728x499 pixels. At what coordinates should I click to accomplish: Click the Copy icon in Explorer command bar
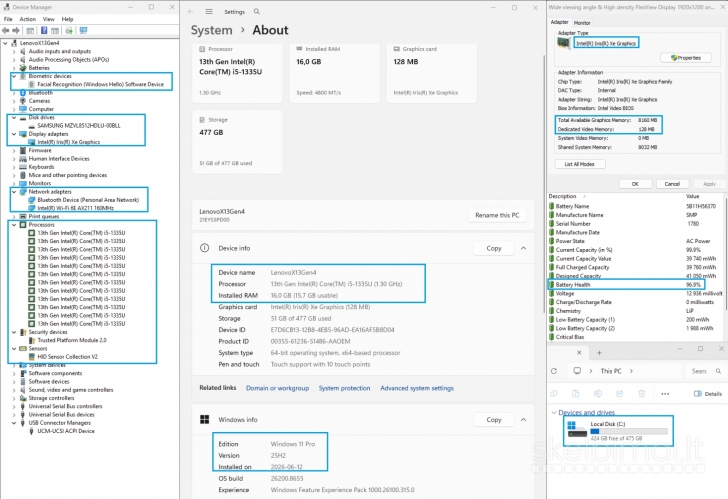(553, 394)
